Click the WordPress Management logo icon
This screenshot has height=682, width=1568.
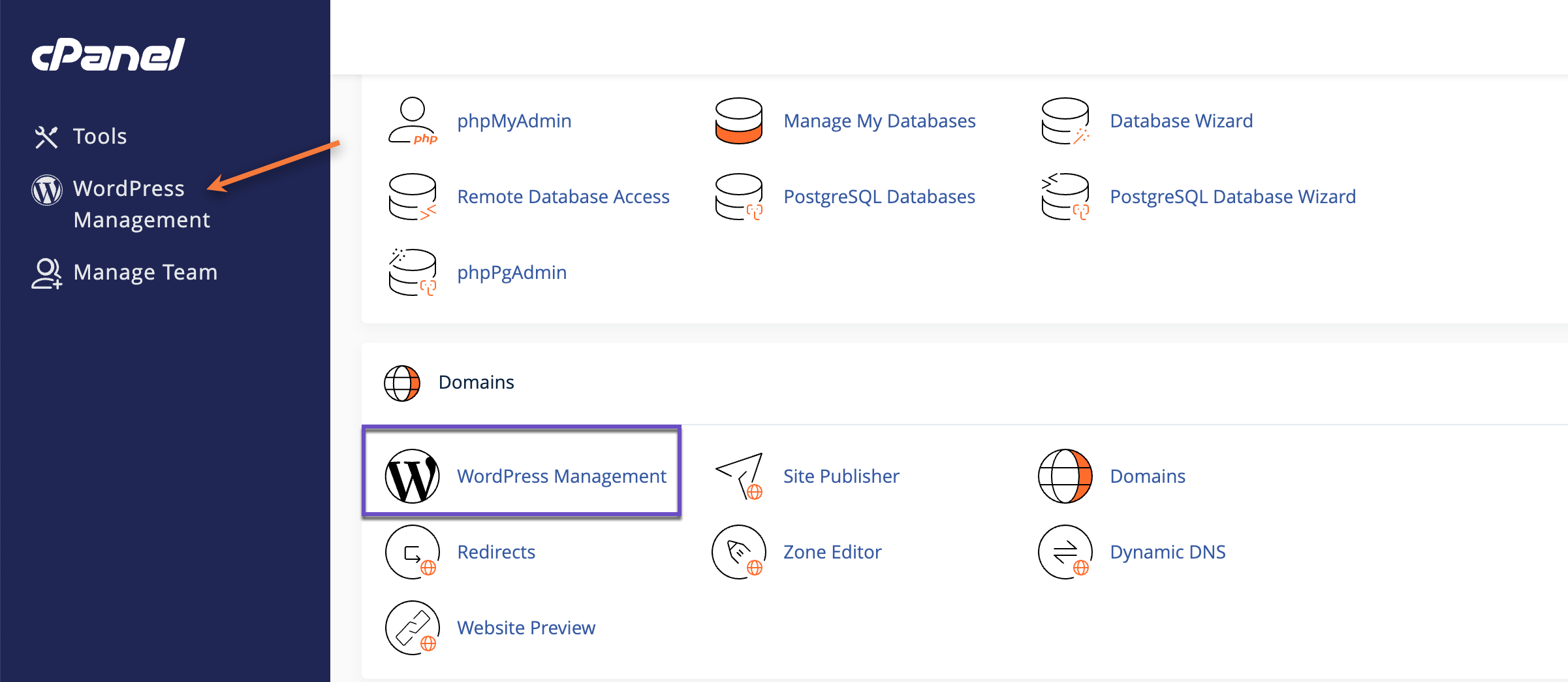click(413, 476)
